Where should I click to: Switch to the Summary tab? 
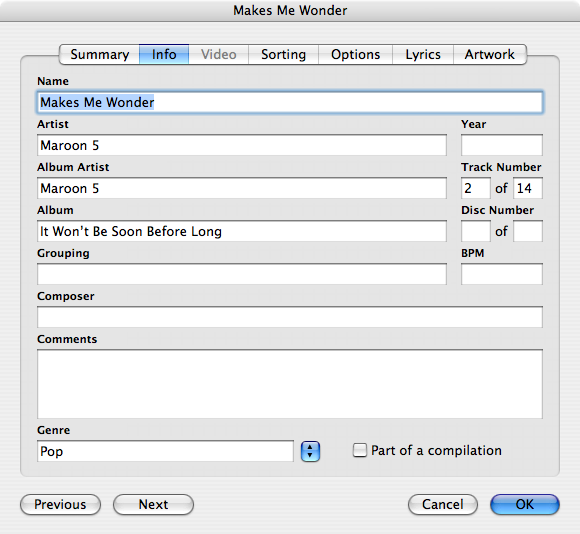[x=99, y=54]
